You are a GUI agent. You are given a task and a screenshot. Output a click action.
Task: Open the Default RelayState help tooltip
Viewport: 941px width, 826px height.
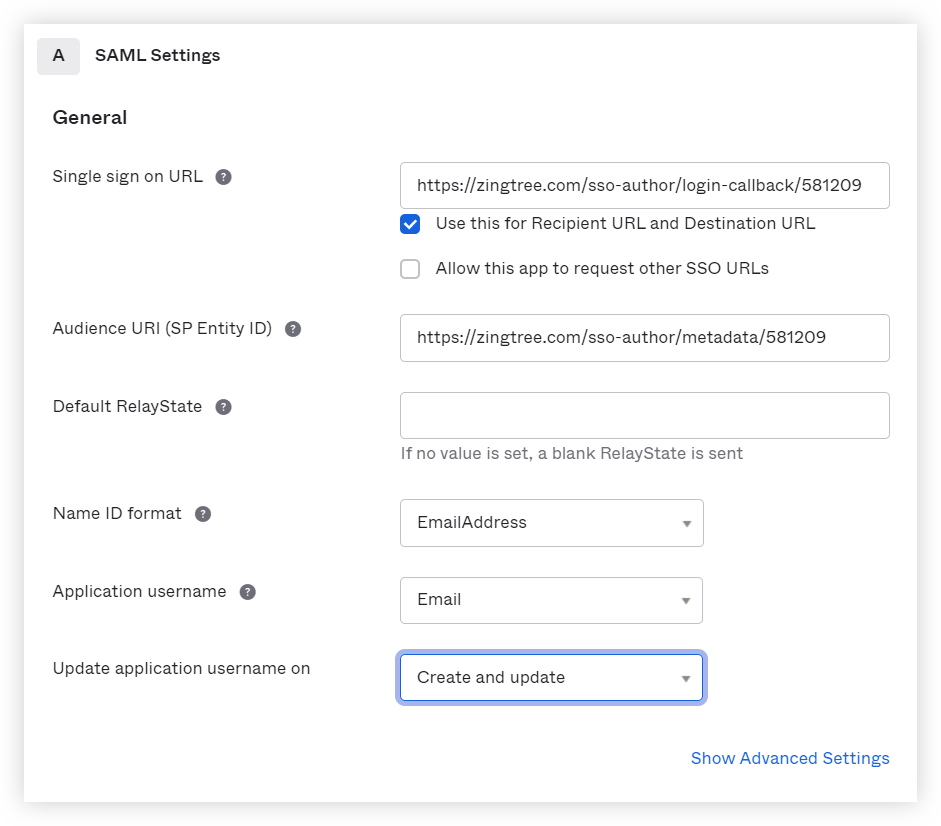(222, 406)
